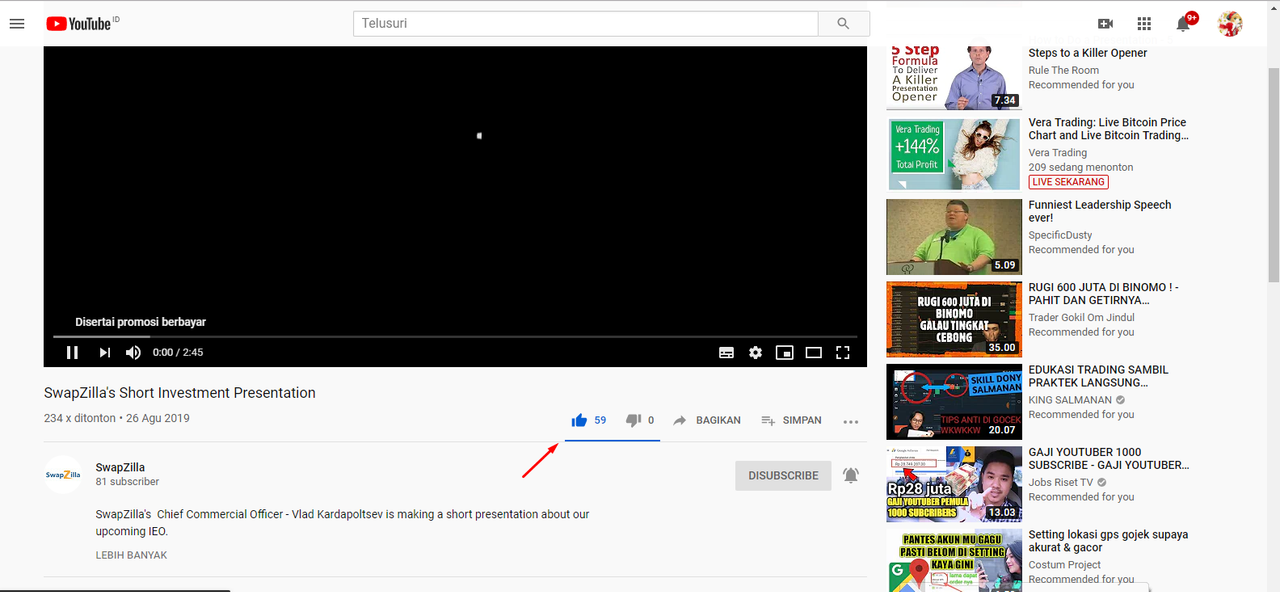Activate the miniplayer

(x=785, y=352)
